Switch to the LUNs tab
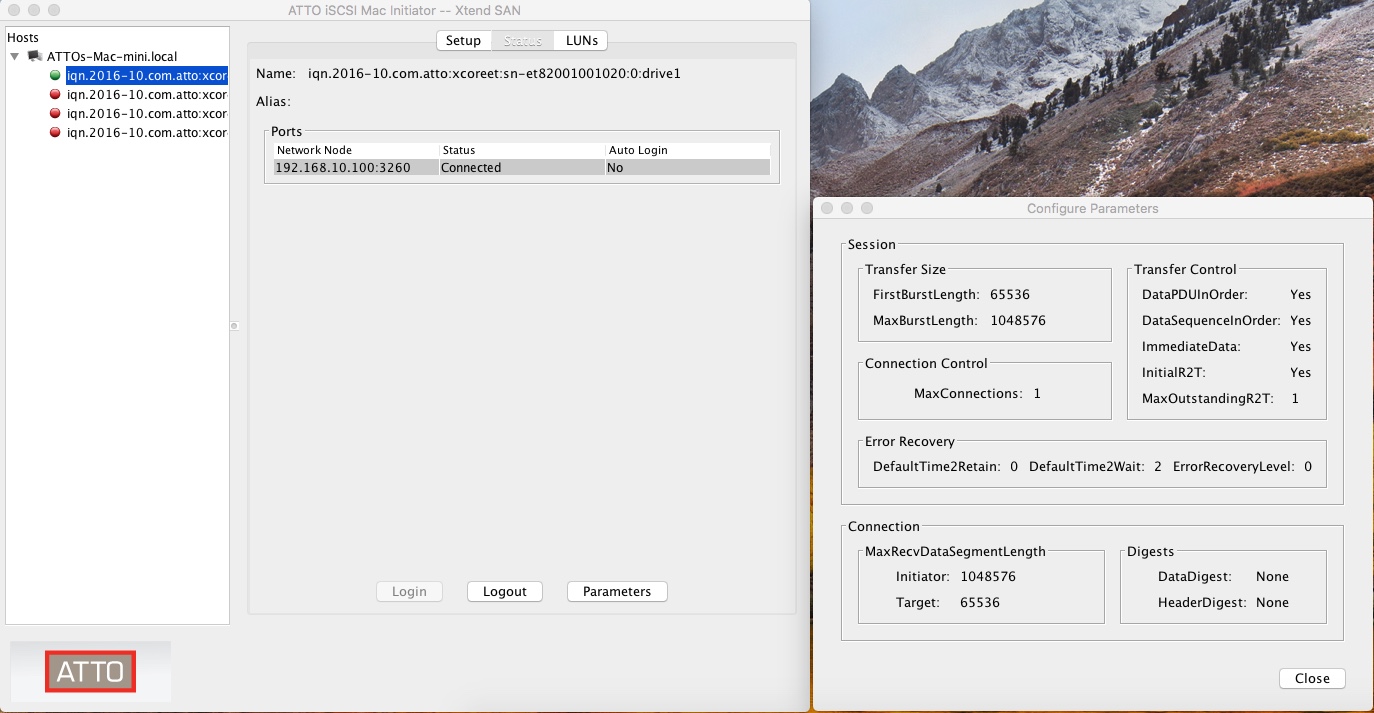This screenshot has height=713, width=1374. point(581,41)
